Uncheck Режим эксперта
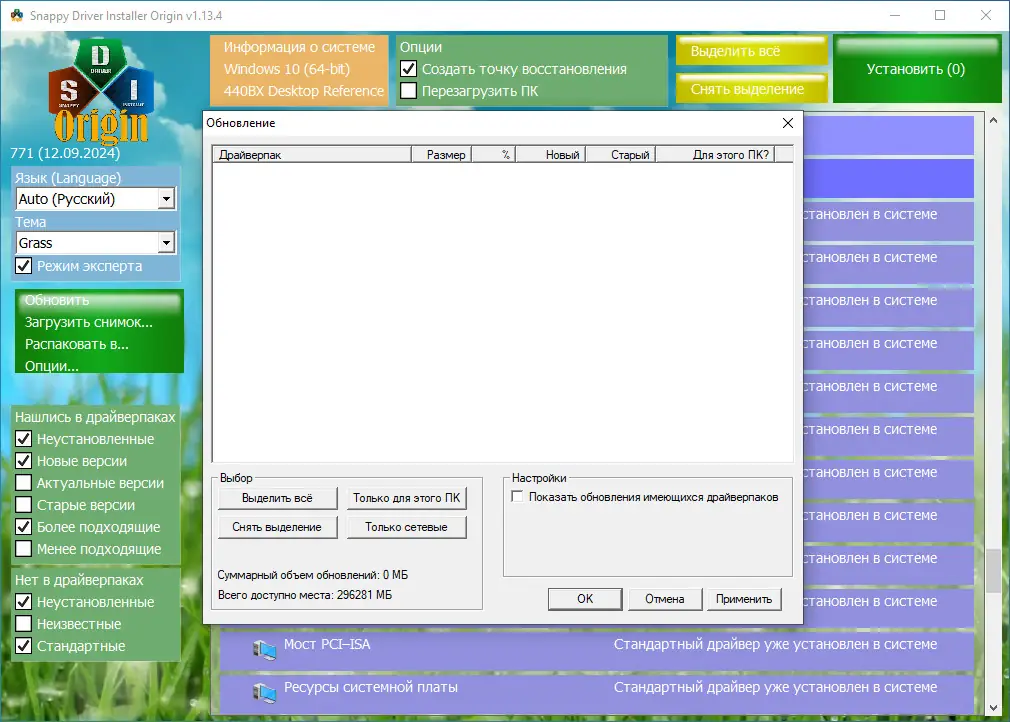Image resolution: width=1010 pixels, height=722 pixels. pyautogui.click(x=22, y=266)
